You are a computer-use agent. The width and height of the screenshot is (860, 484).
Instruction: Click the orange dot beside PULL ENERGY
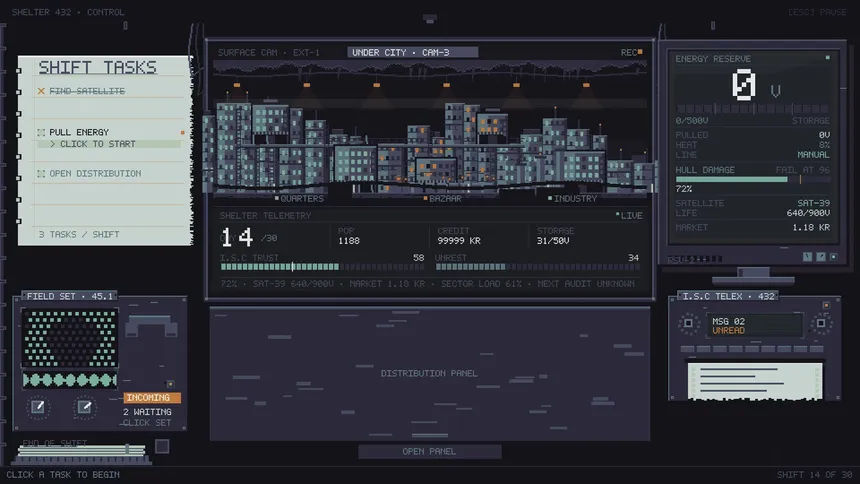183,132
